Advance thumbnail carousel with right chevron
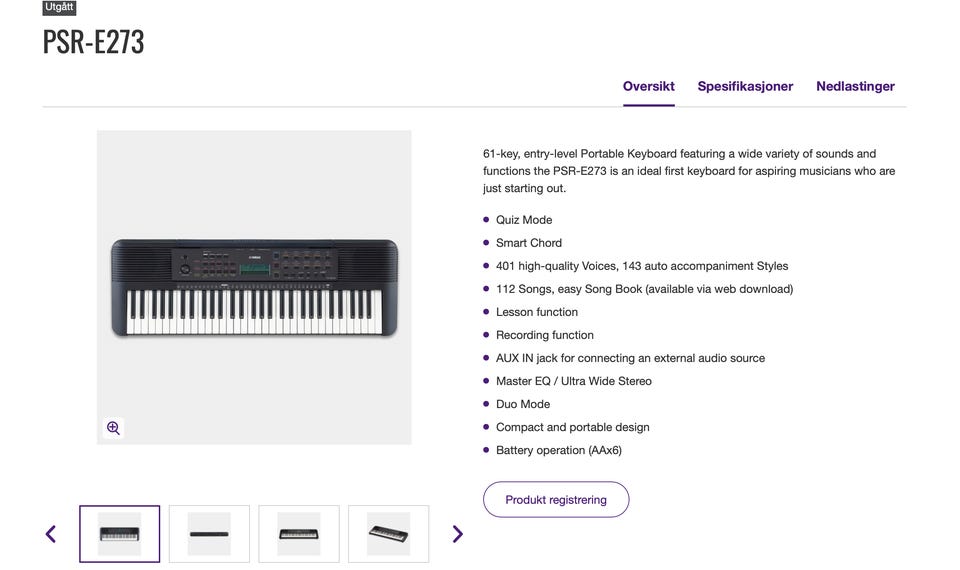 click(x=457, y=534)
